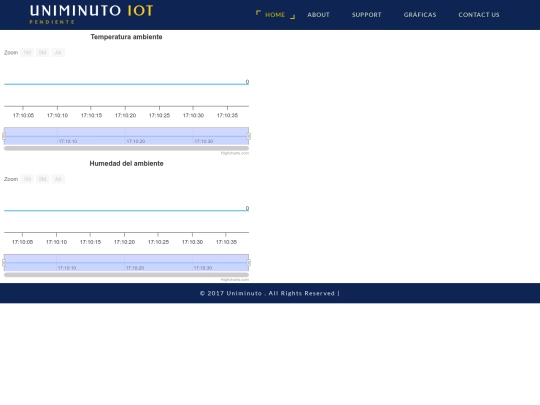Screen dimensions: 540x405
Task: Grab left navigator handle of Humedad chart
Action: coord(4,263)
